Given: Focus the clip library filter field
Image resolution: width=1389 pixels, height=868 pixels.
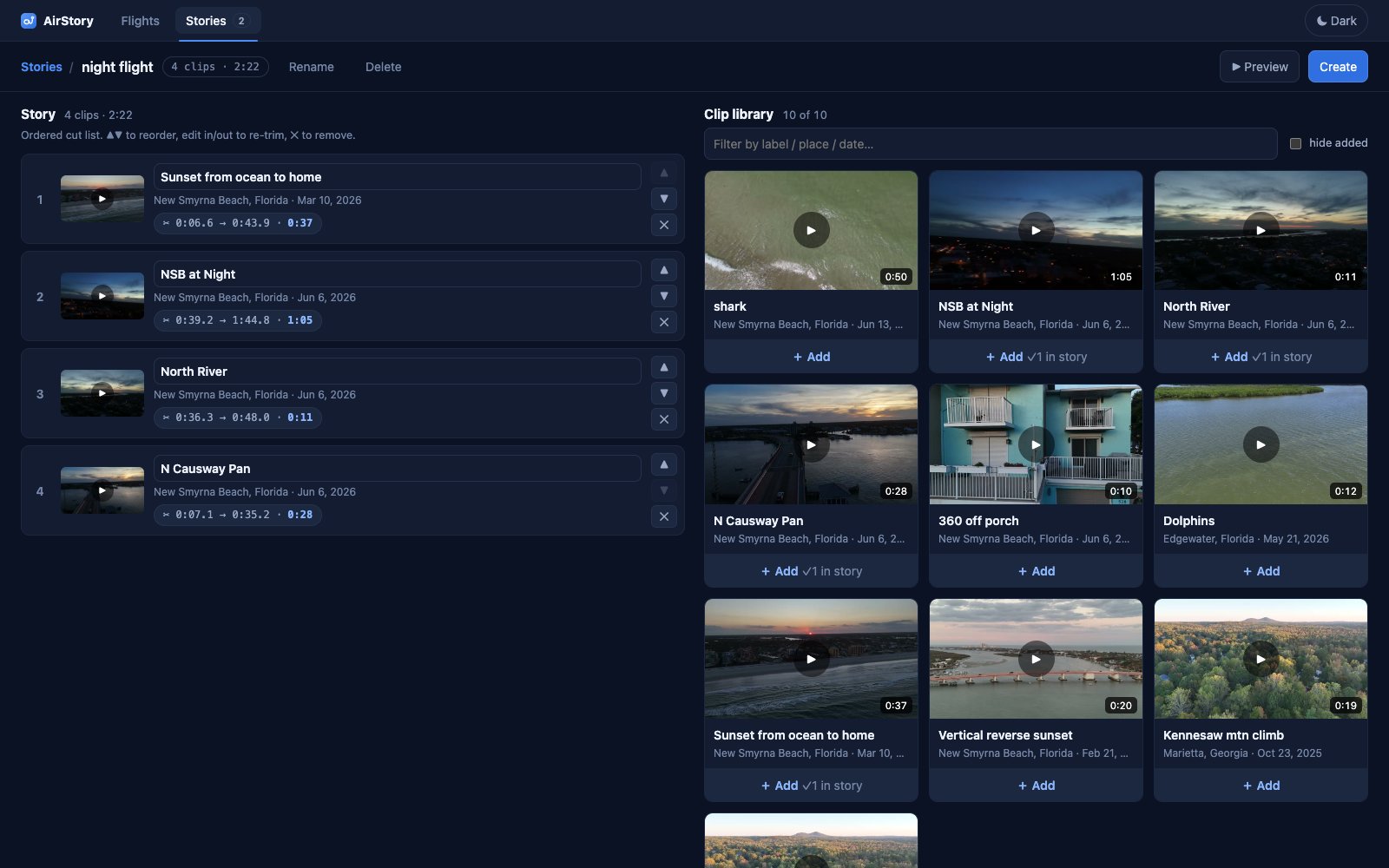Looking at the screenshot, I should 991,144.
